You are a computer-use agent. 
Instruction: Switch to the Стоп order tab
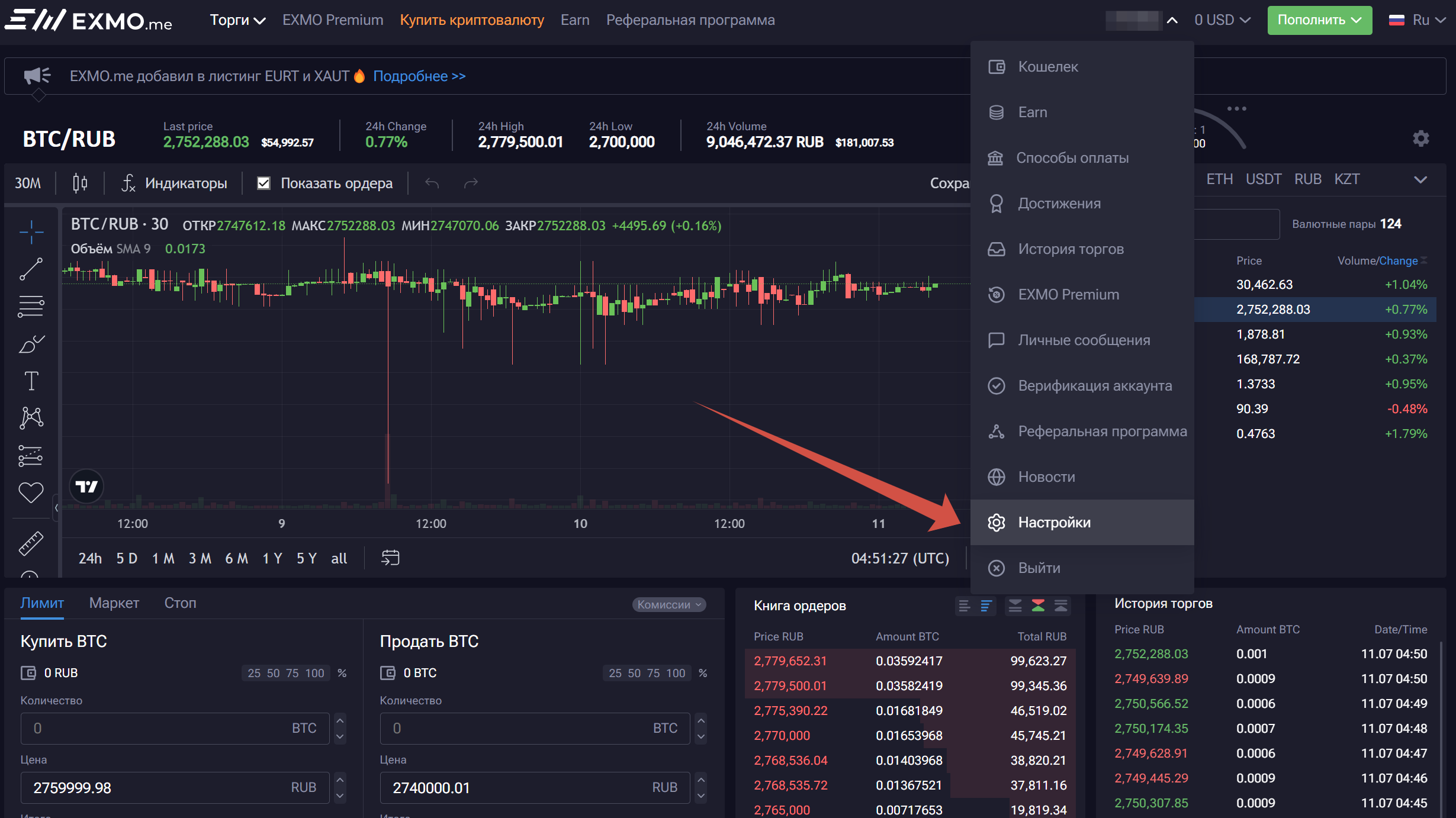pyautogui.click(x=180, y=603)
